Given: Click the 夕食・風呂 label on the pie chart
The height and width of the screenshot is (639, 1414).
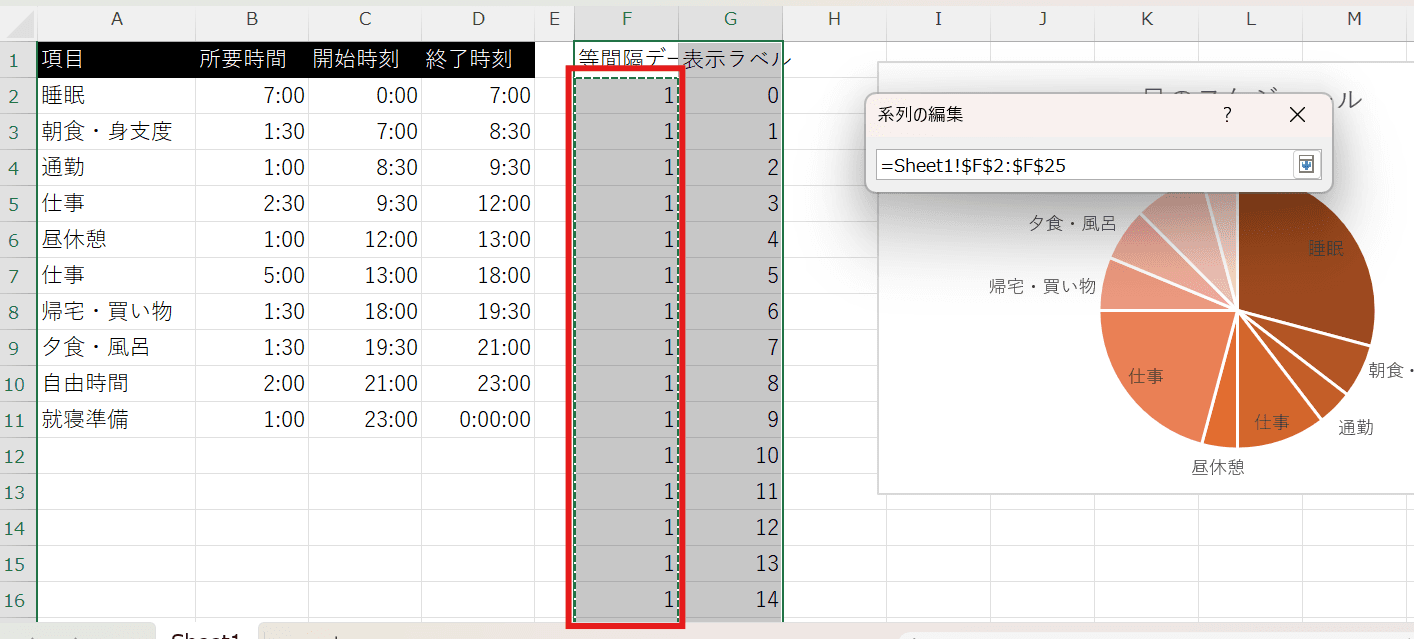Looking at the screenshot, I should [x=1072, y=224].
